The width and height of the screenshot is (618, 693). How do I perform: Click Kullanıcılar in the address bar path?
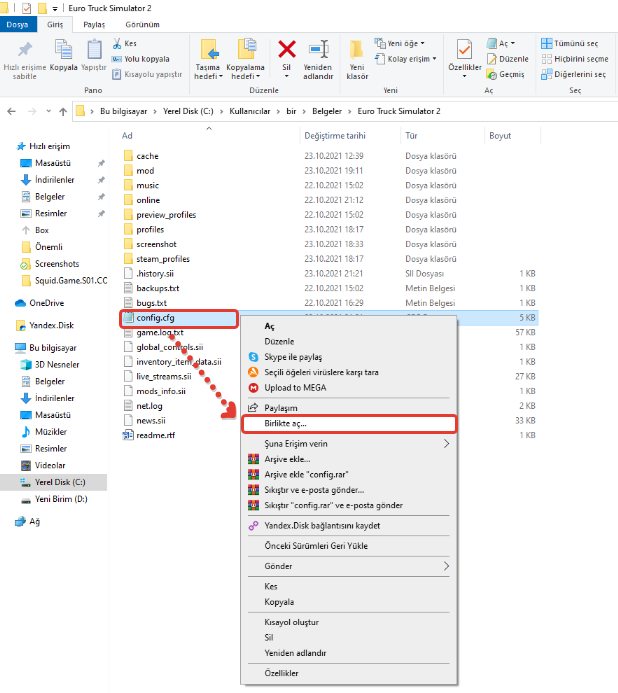click(x=250, y=111)
